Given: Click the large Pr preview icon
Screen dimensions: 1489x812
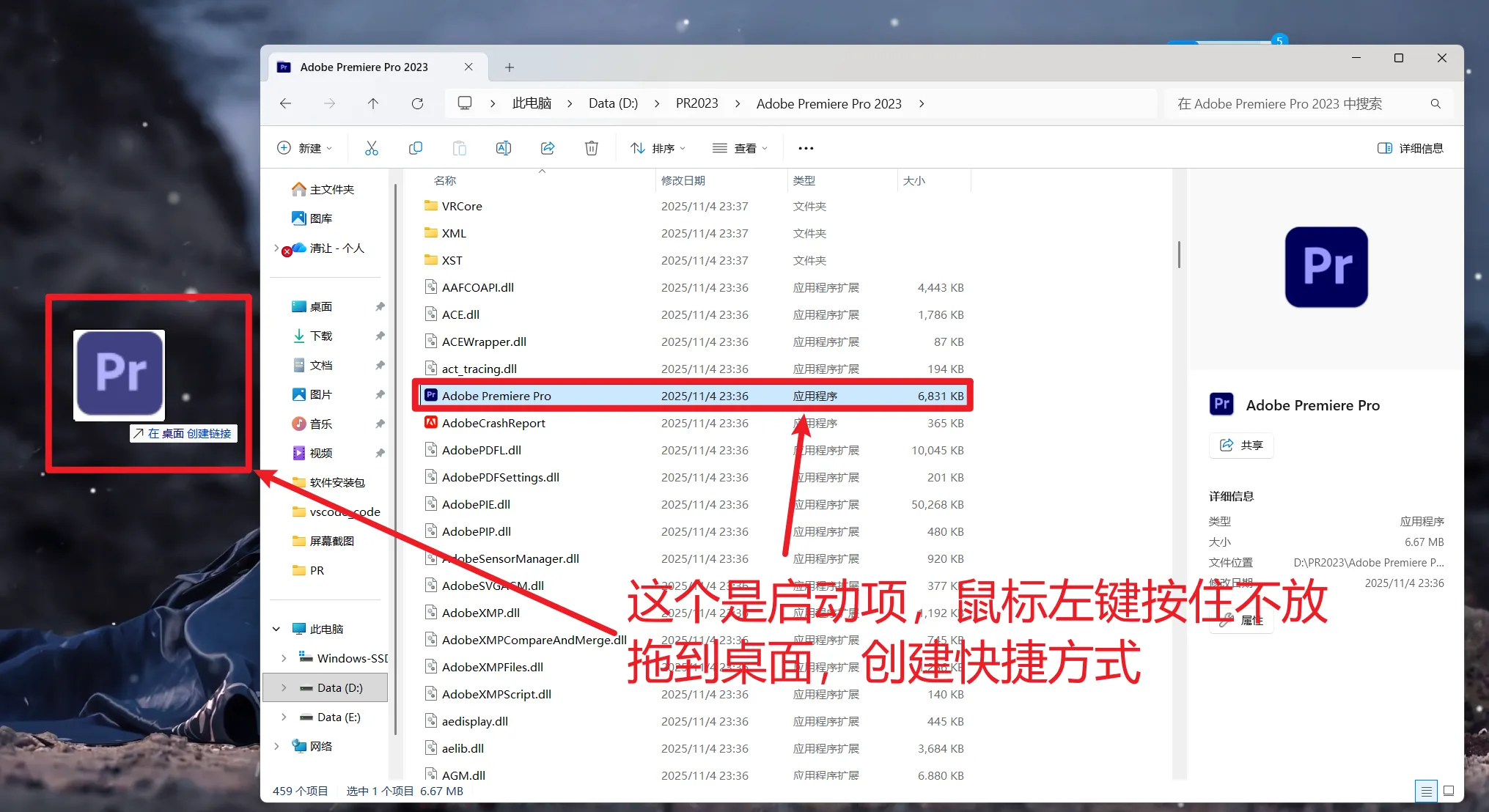Looking at the screenshot, I should pos(1326,267).
